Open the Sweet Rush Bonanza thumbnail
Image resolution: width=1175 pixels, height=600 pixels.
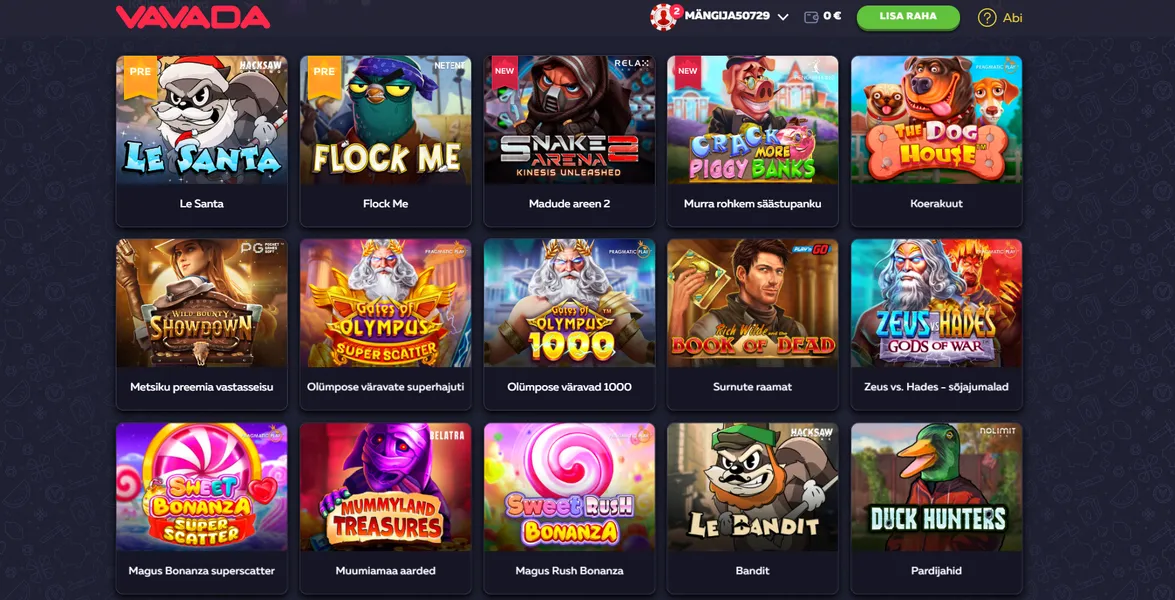coord(570,487)
